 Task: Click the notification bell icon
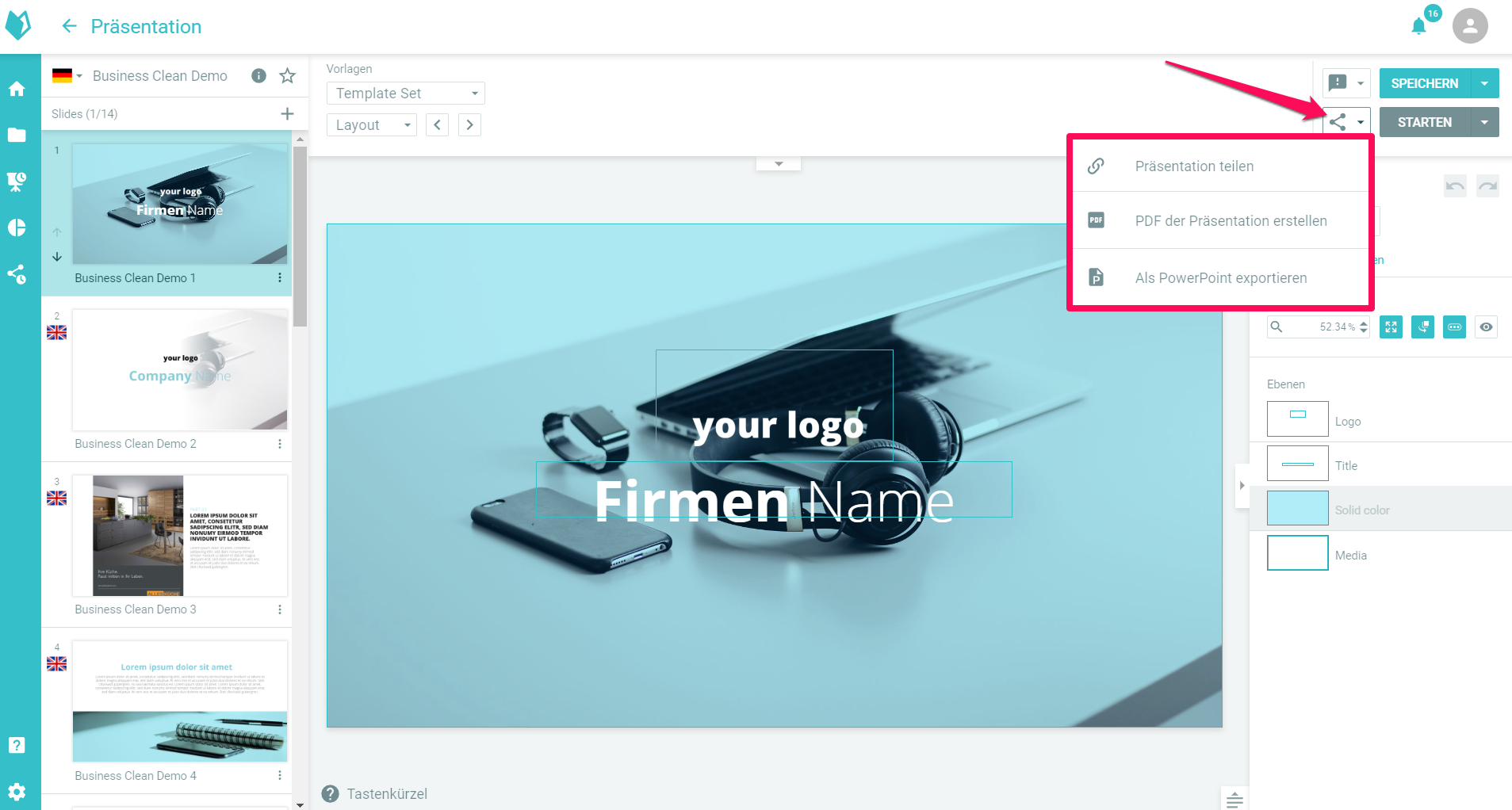[1418, 26]
